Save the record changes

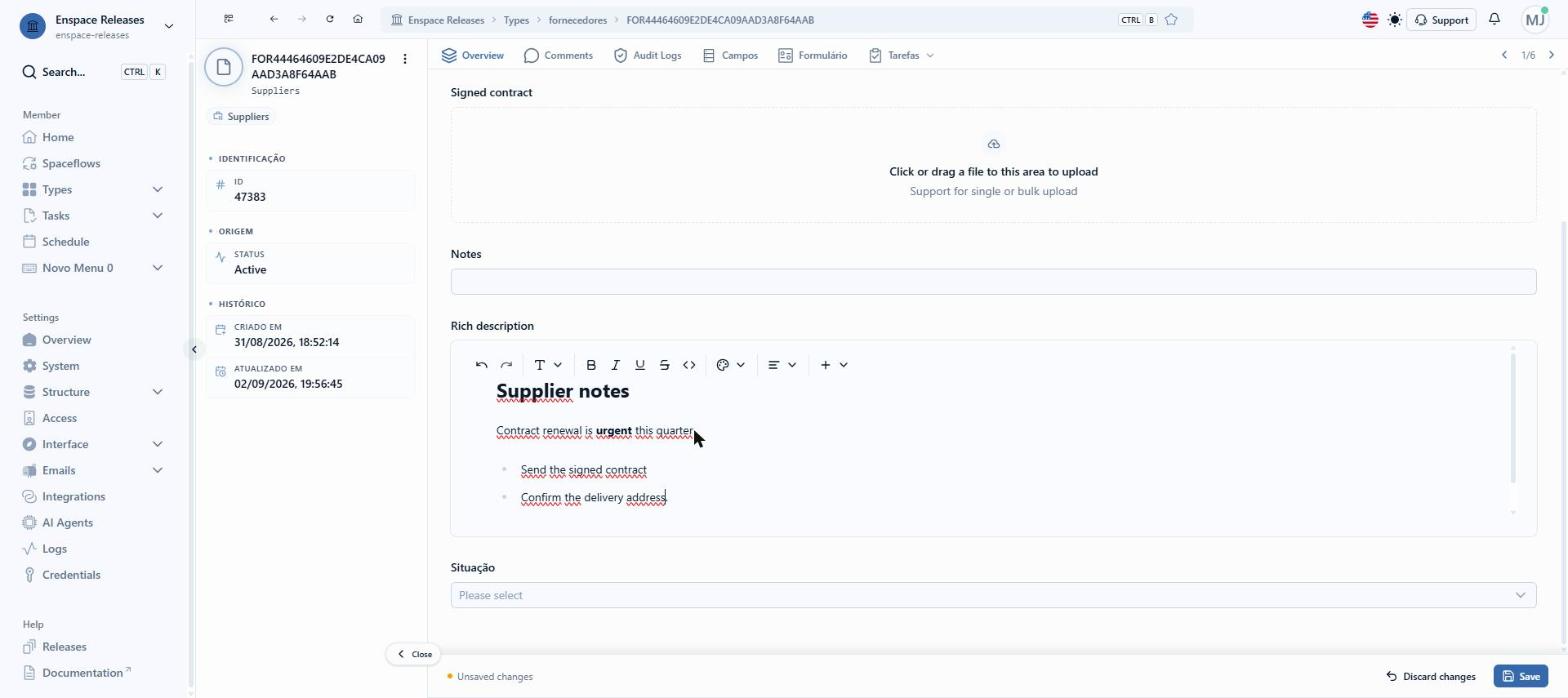[1520, 676]
